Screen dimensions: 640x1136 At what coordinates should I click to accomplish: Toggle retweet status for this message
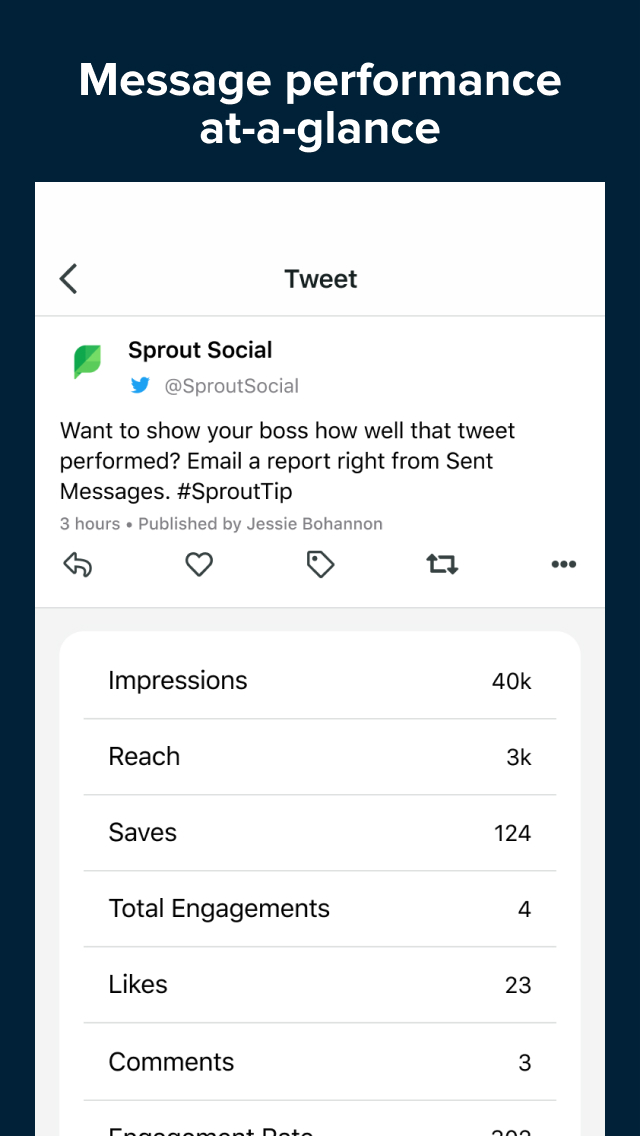(x=442, y=564)
